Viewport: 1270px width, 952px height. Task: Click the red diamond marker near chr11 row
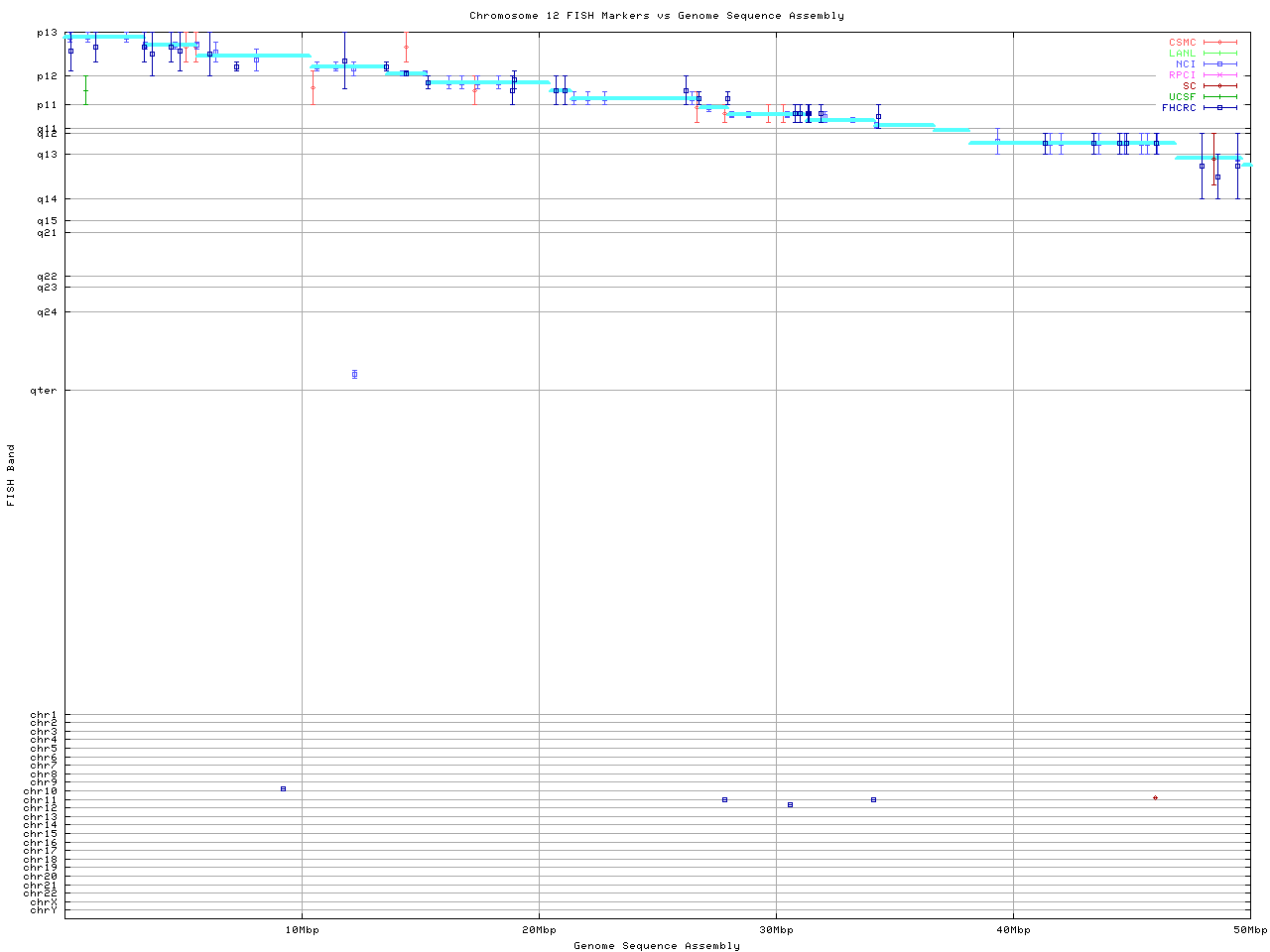pyautogui.click(x=1155, y=797)
